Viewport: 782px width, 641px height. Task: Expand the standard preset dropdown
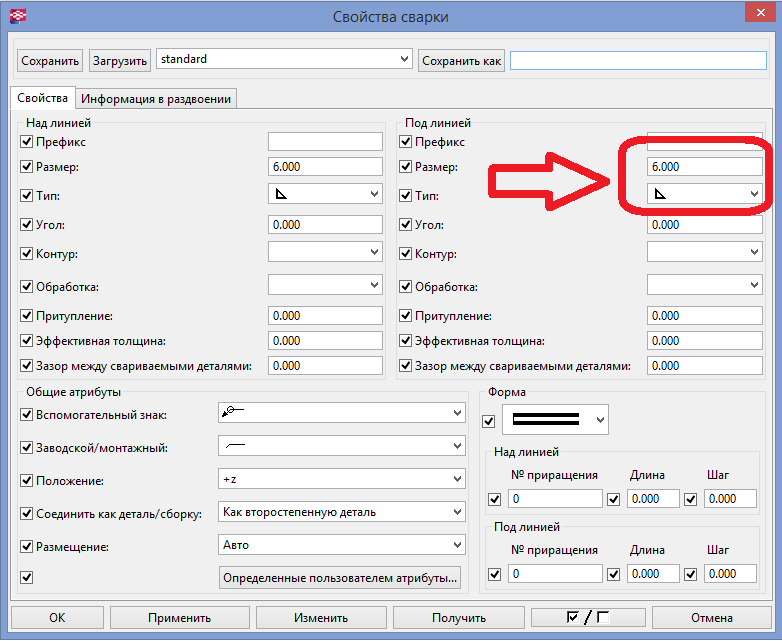[x=404, y=60]
